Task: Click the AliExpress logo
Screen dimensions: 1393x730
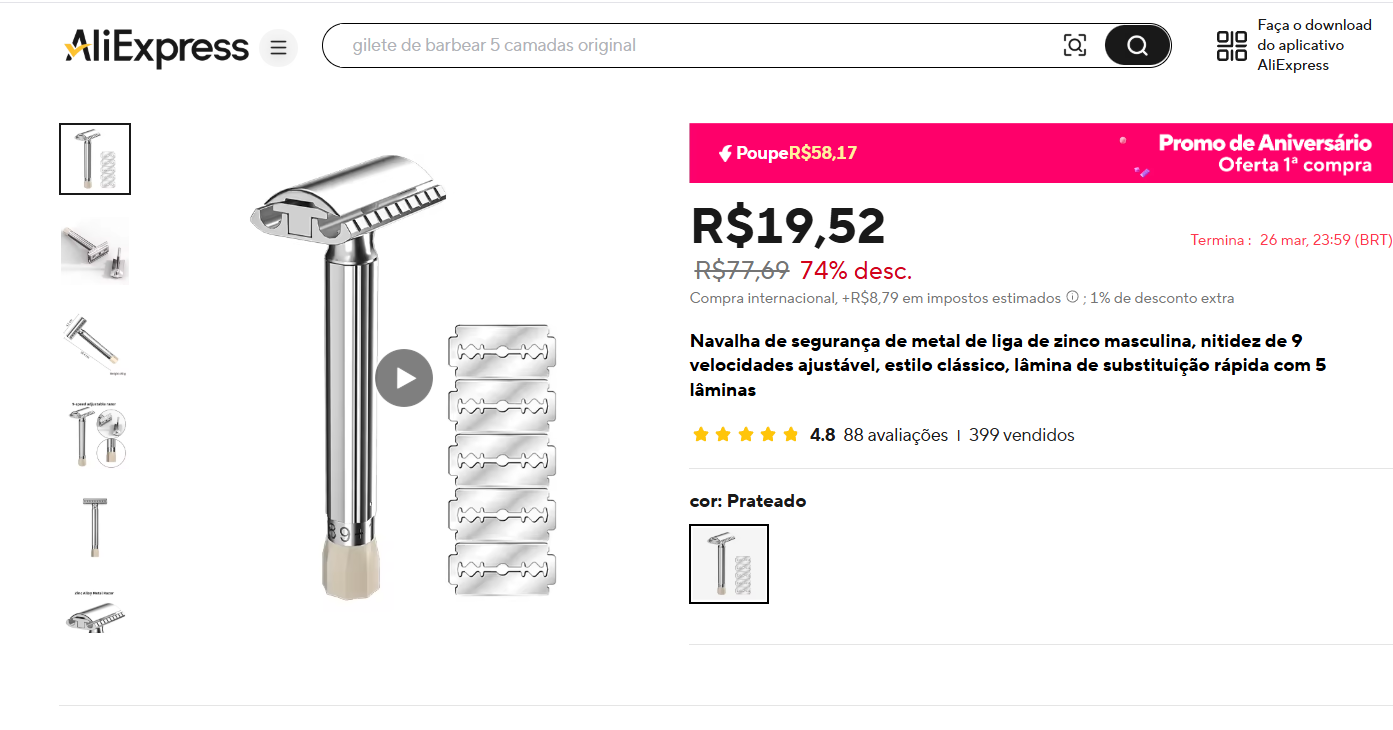Action: [156, 47]
